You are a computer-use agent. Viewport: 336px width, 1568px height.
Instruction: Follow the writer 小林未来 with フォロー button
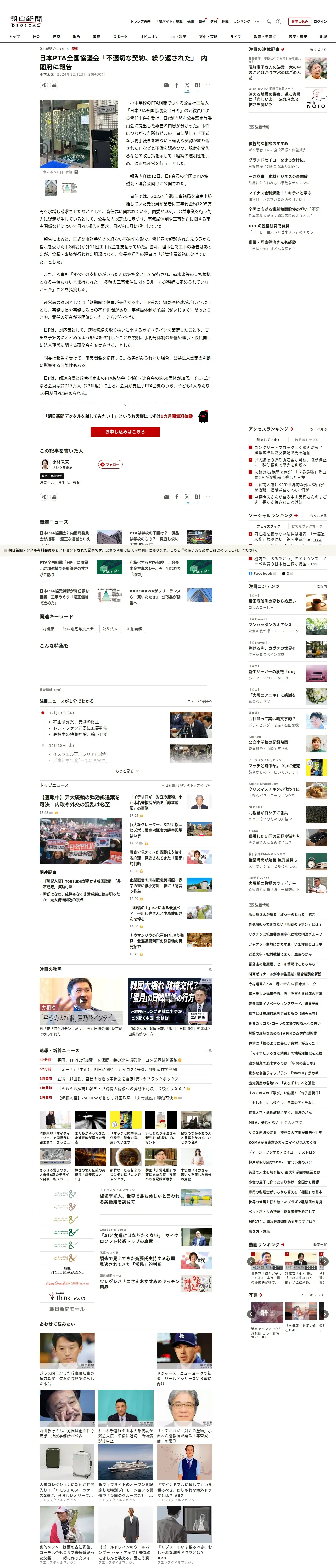coord(110,464)
